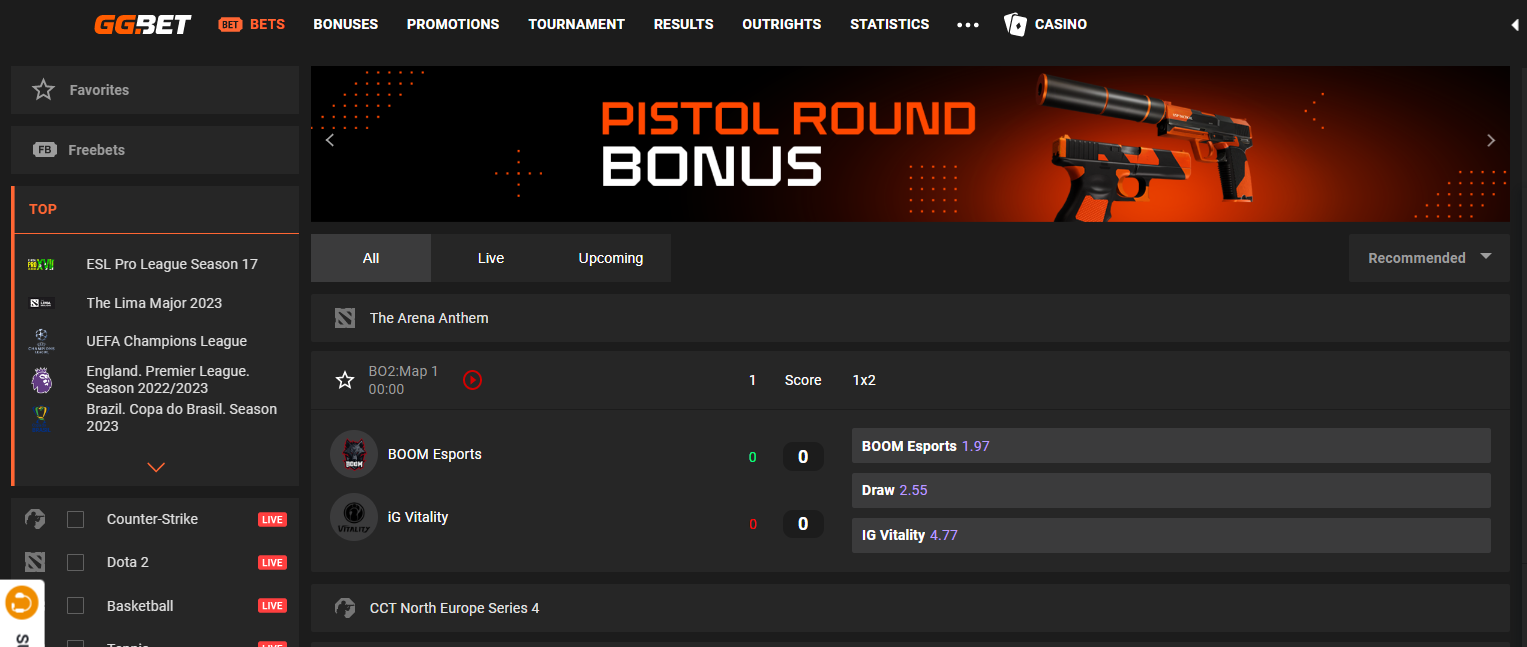Expand the TOP tournaments list with orange chevron
This screenshot has height=647, width=1527.
pos(156,467)
